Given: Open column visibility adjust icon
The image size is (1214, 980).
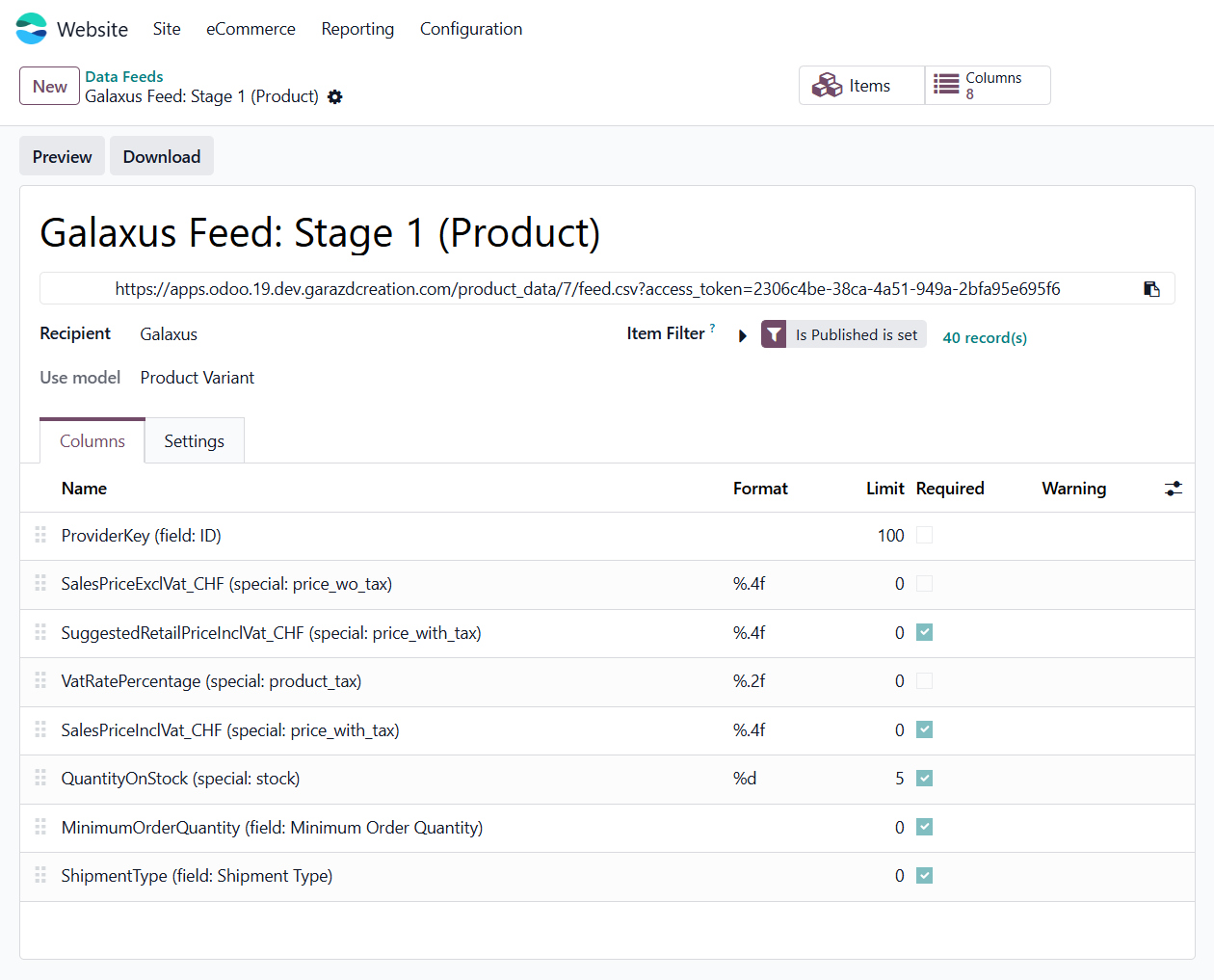Looking at the screenshot, I should [1173, 489].
